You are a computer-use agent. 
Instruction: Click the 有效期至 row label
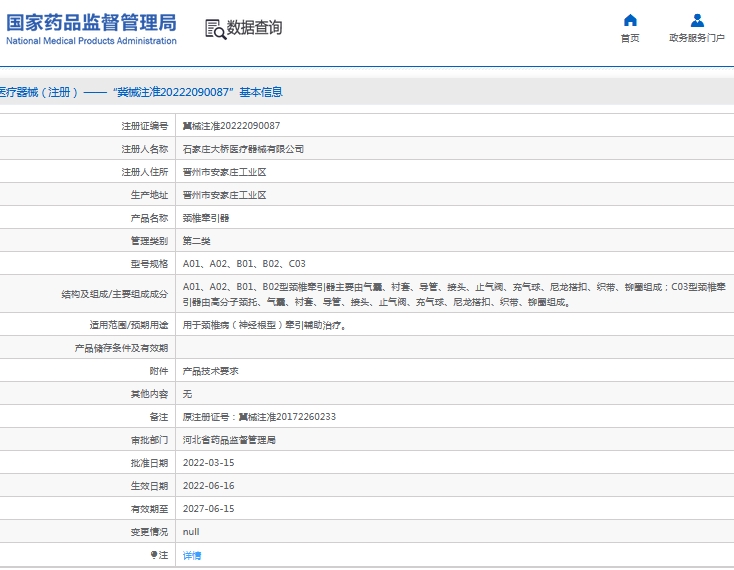coord(149,509)
